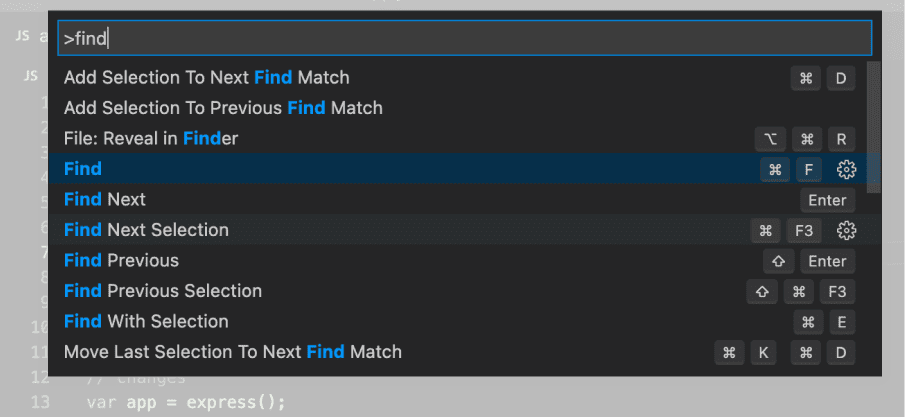Run the Find Next command
Image resolution: width=905 pixels, height=418 pixels.
(x=105, y=200)
